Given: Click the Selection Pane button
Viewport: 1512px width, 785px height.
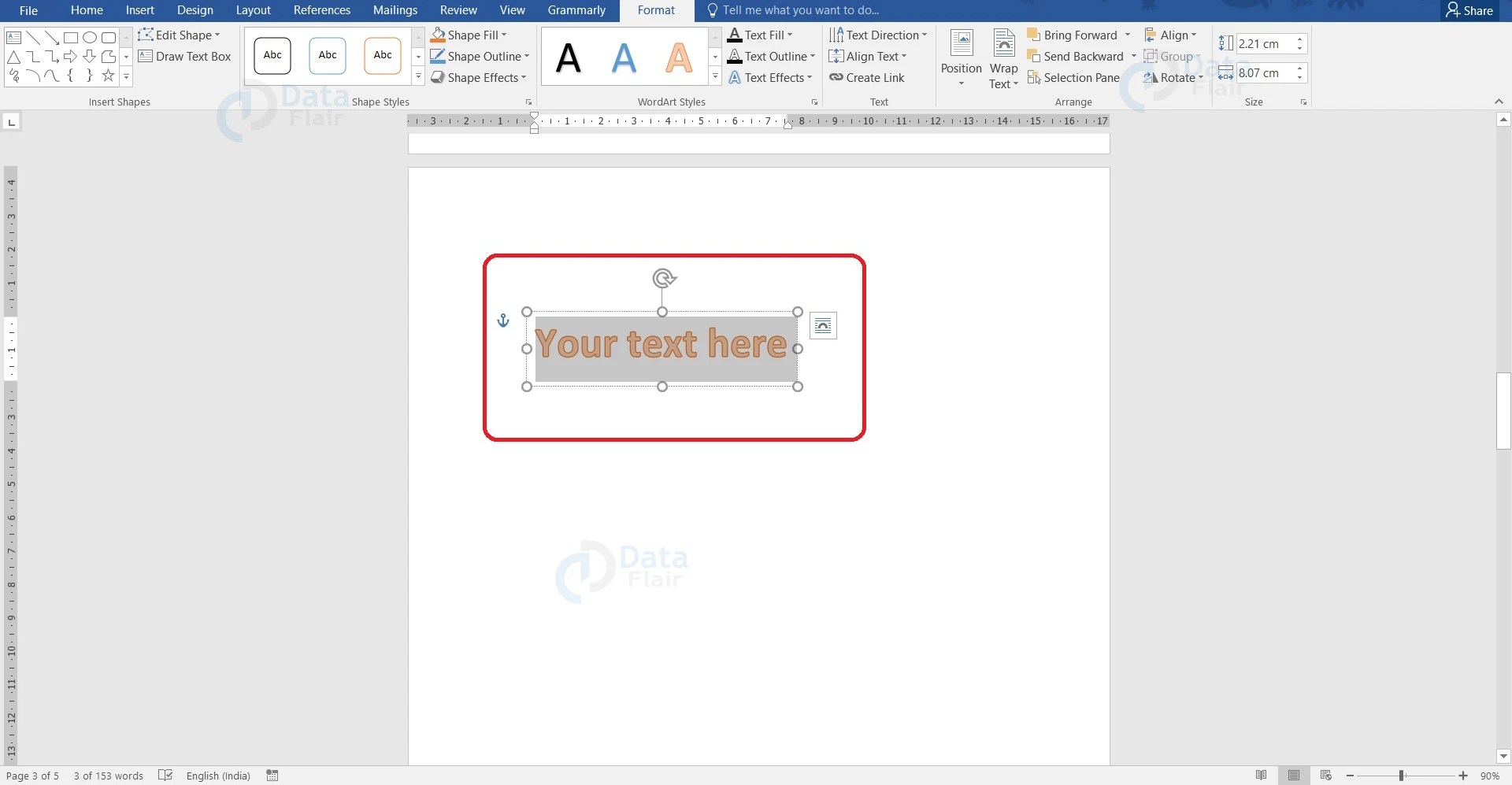Looking at the screenshot, I should coord(1074,77).
